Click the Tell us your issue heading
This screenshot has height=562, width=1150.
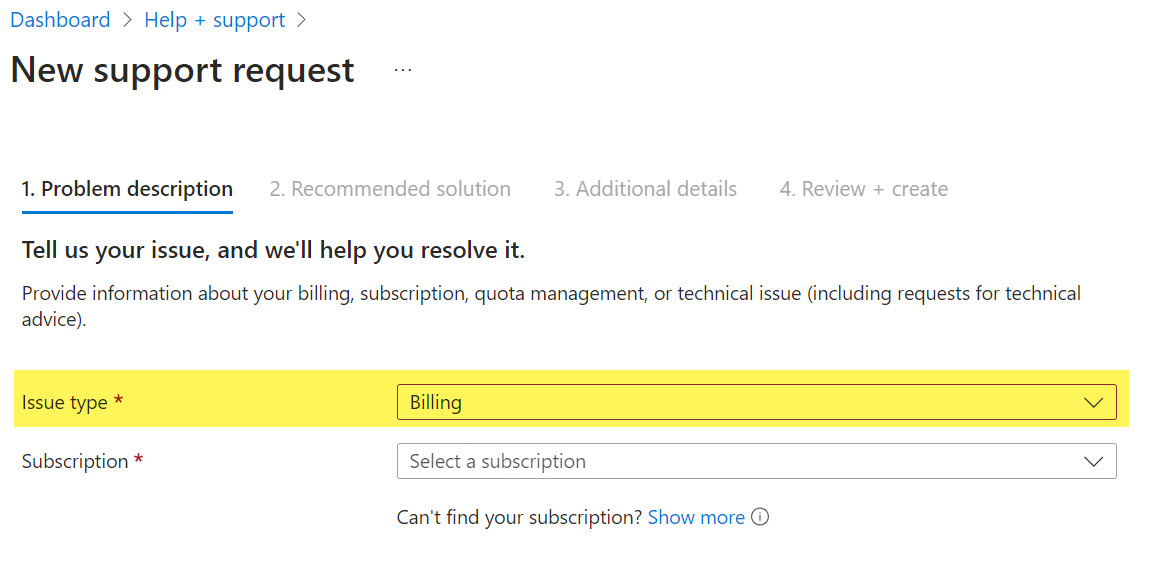[x=274, y=251]
